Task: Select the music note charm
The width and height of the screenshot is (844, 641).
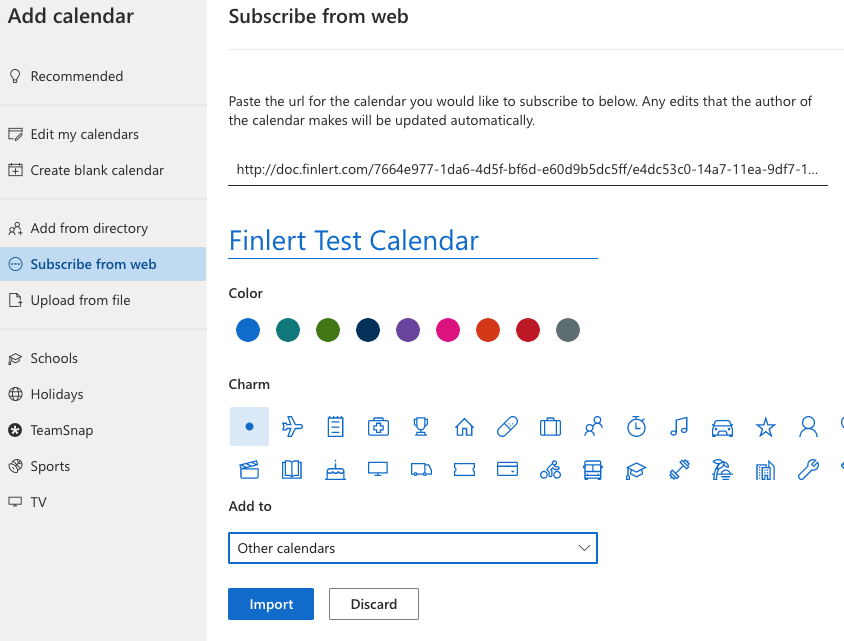Action: [679, 427]
